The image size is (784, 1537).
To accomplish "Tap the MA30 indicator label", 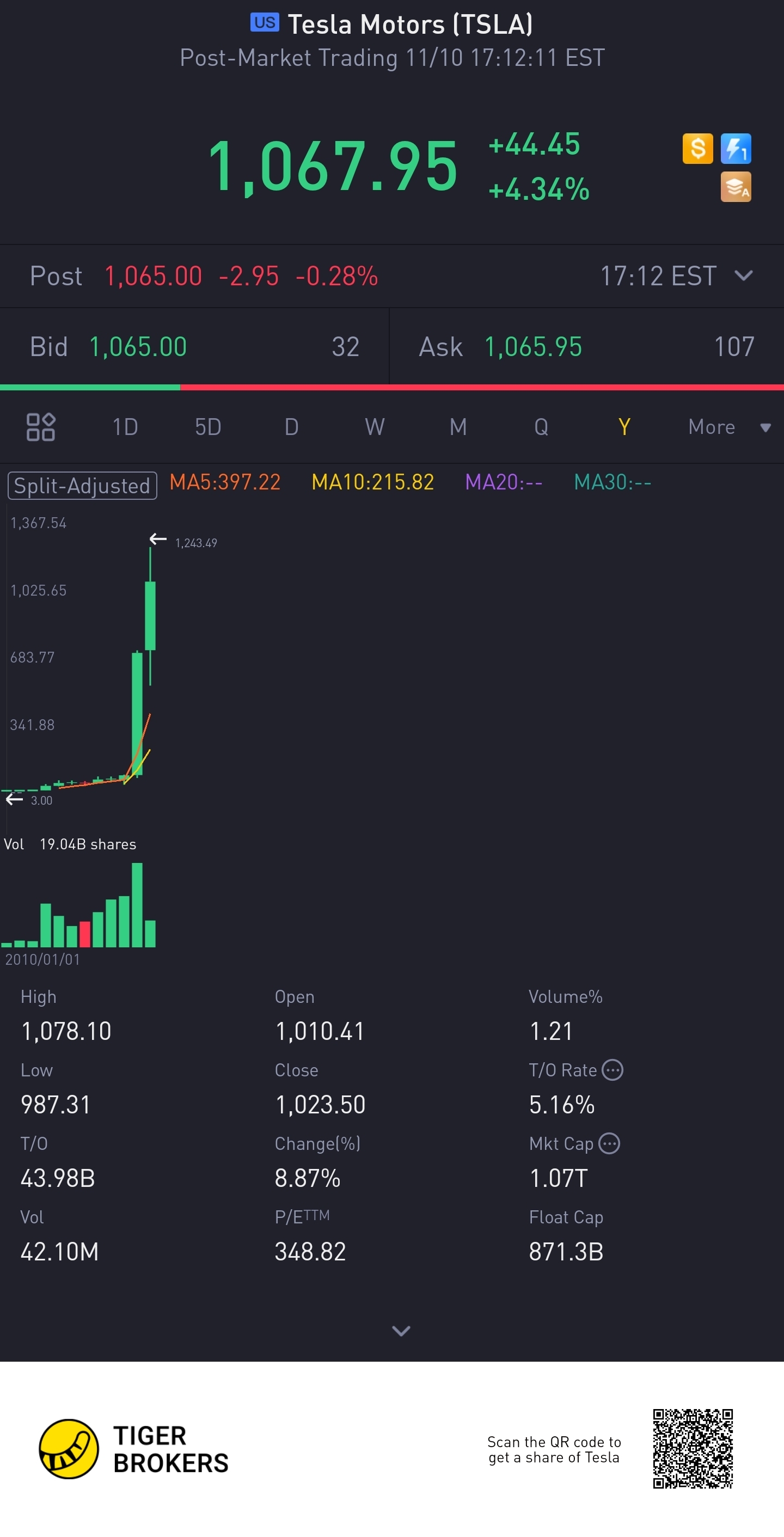I will (x=612, y=482).
